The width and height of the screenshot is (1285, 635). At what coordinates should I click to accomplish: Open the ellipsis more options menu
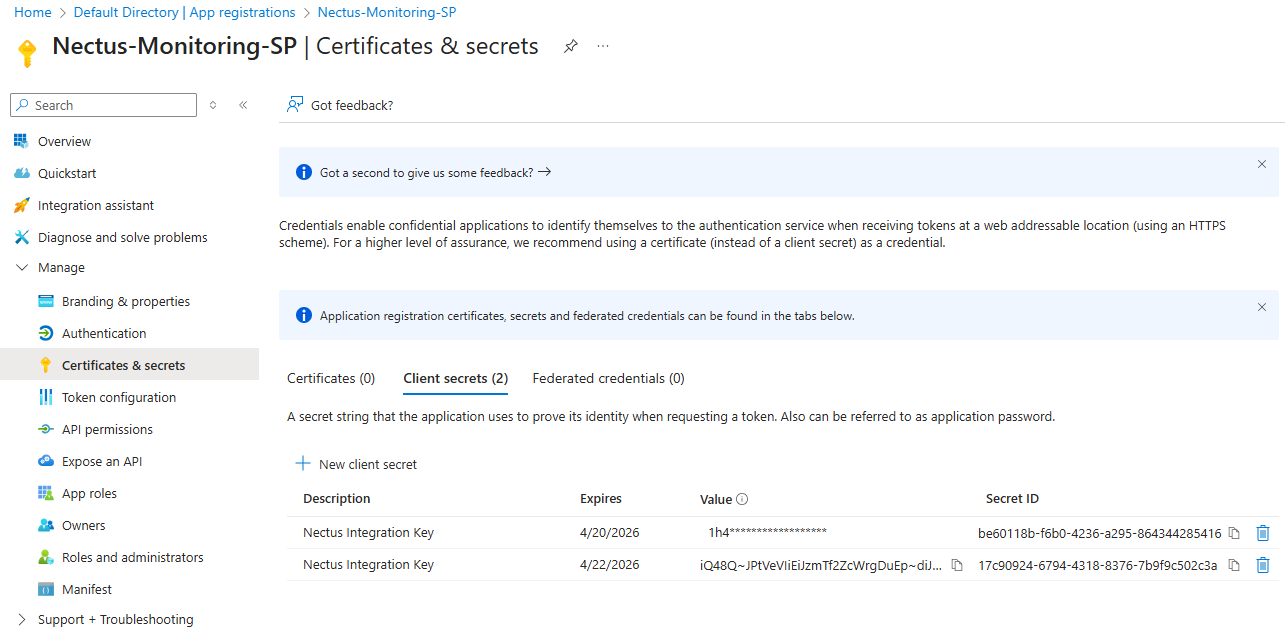click(x=603, y=46)
